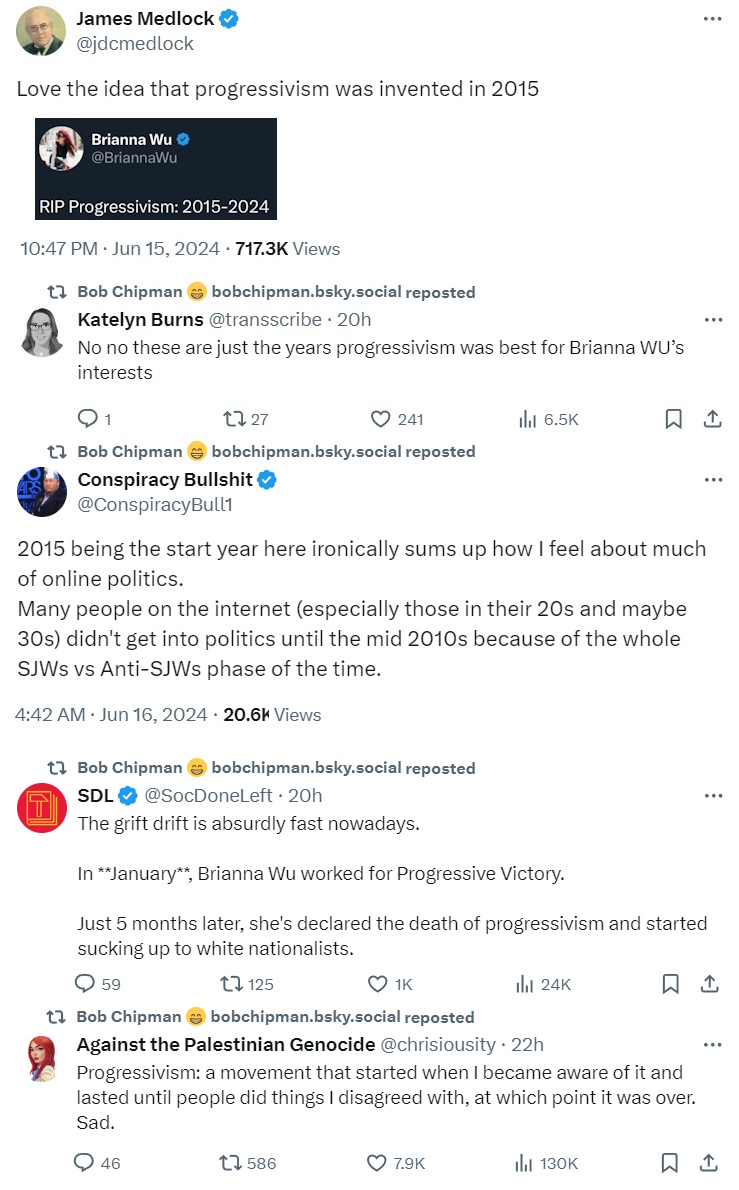Reply to Katelyn Burns's tweet
This screenshot has height=1190, width=739.
click(x=88, y=420)
